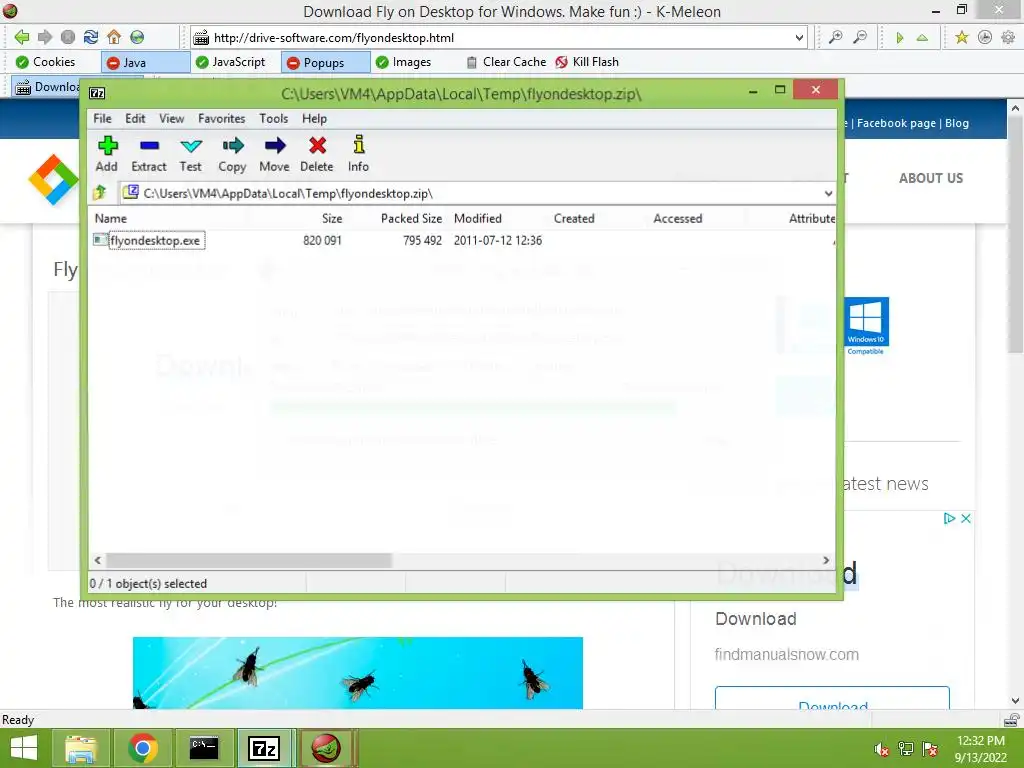Click the green up triangle in K-Meleon toolbar
This screenshot has width=1024, height=768.
tap(922, 38)
